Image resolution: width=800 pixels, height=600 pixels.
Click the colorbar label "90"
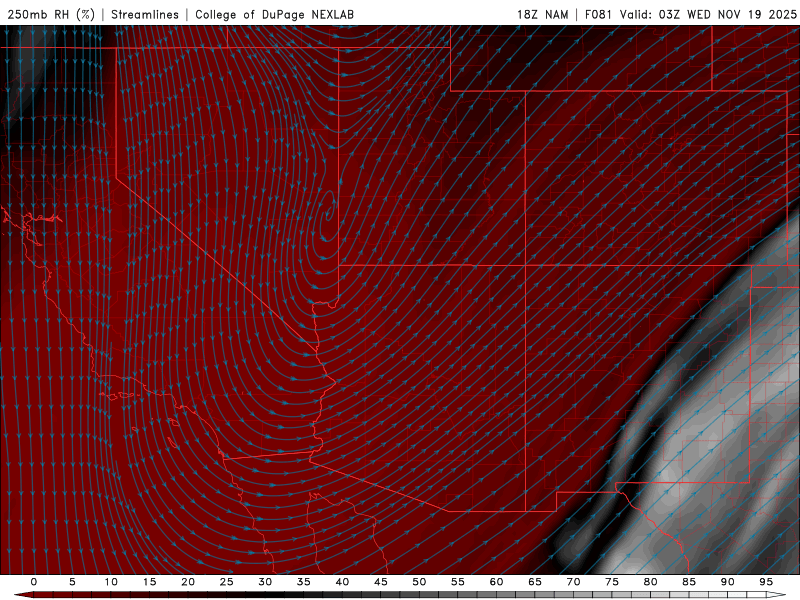coord(728,582)
